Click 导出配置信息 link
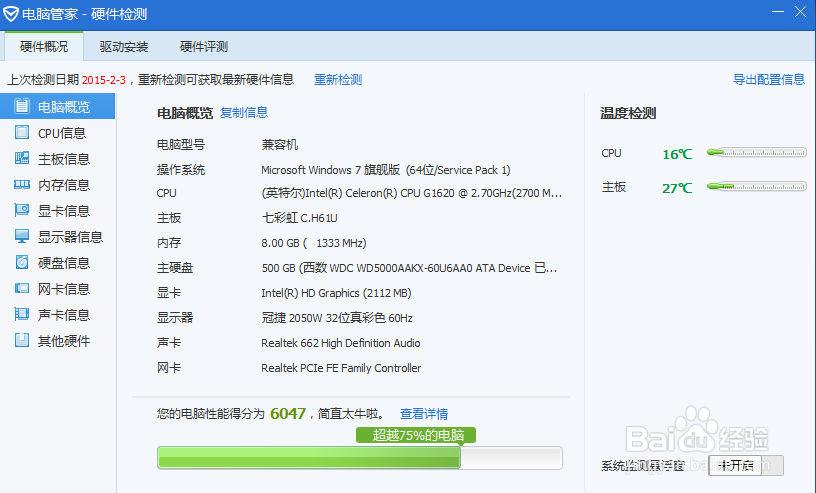 769,80
